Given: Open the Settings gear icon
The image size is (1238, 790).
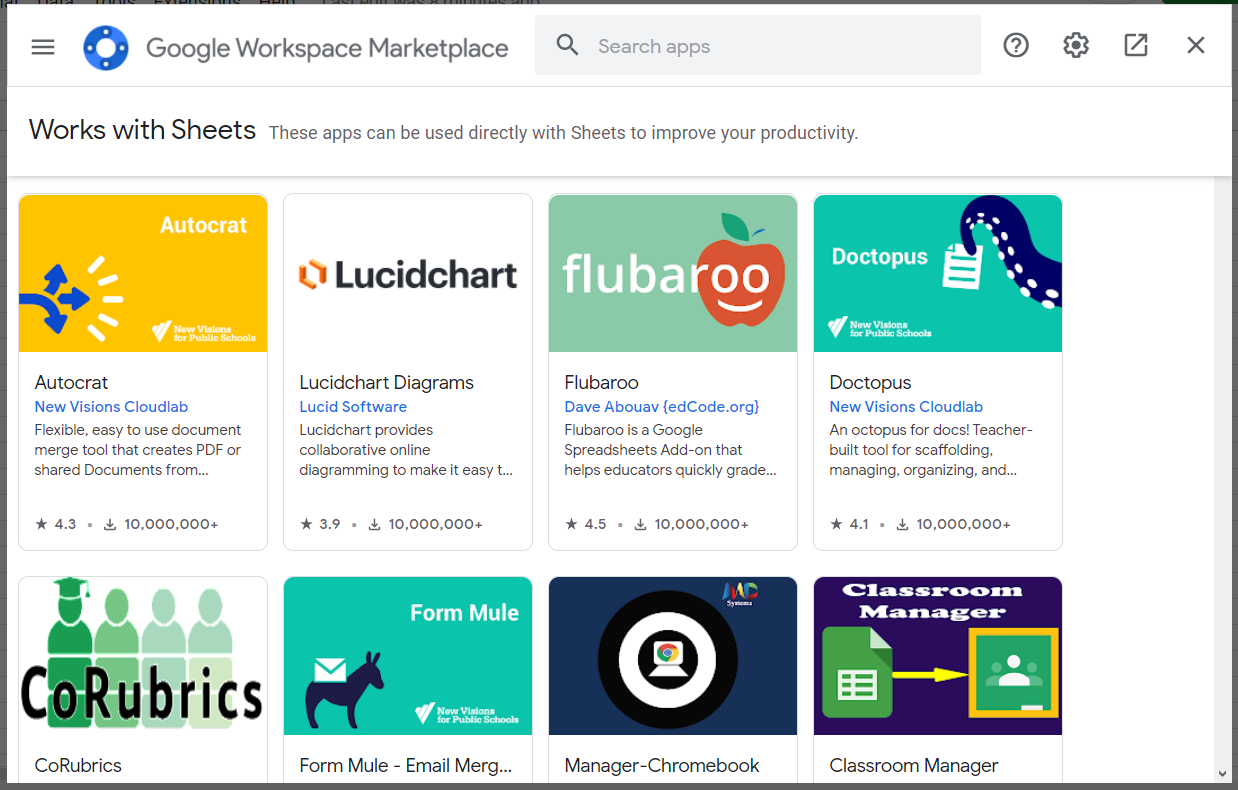Looking at the screenshot, I should [x=1076, y=45].
